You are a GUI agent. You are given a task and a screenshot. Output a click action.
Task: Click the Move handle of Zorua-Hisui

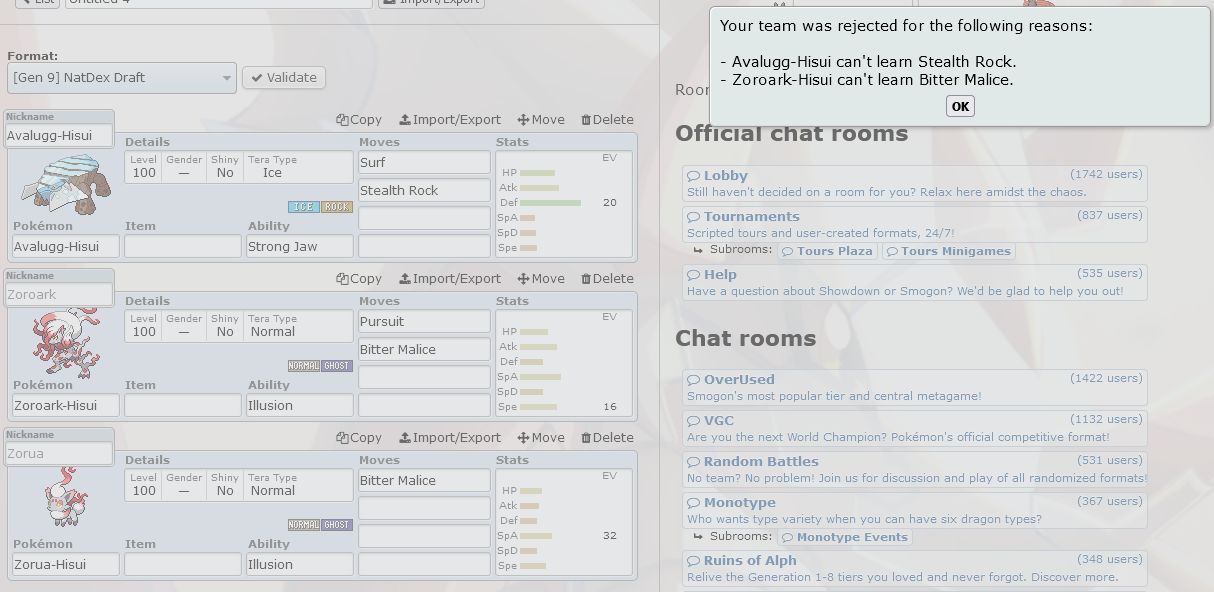541,438
